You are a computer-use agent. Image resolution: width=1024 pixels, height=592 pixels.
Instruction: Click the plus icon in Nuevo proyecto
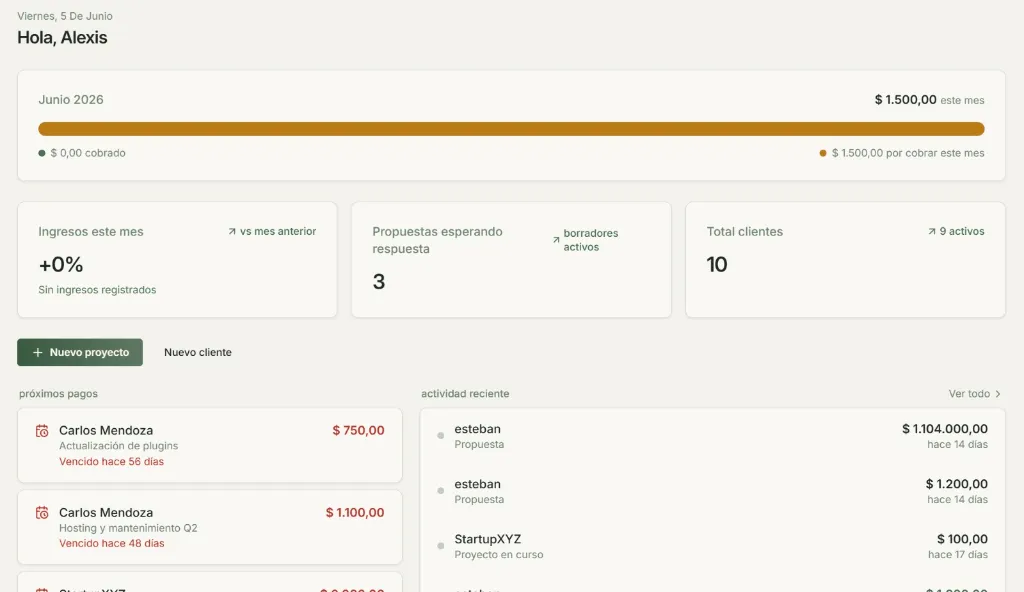[37, 352]
